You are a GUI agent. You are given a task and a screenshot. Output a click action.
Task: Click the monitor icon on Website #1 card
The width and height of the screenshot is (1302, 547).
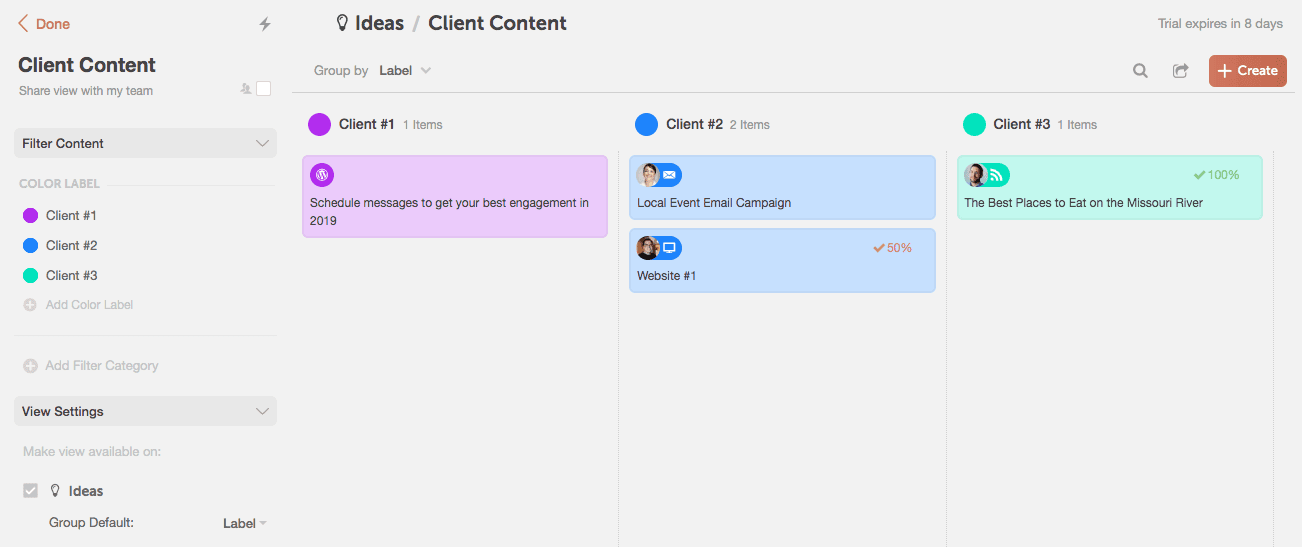tap(670, 248)
